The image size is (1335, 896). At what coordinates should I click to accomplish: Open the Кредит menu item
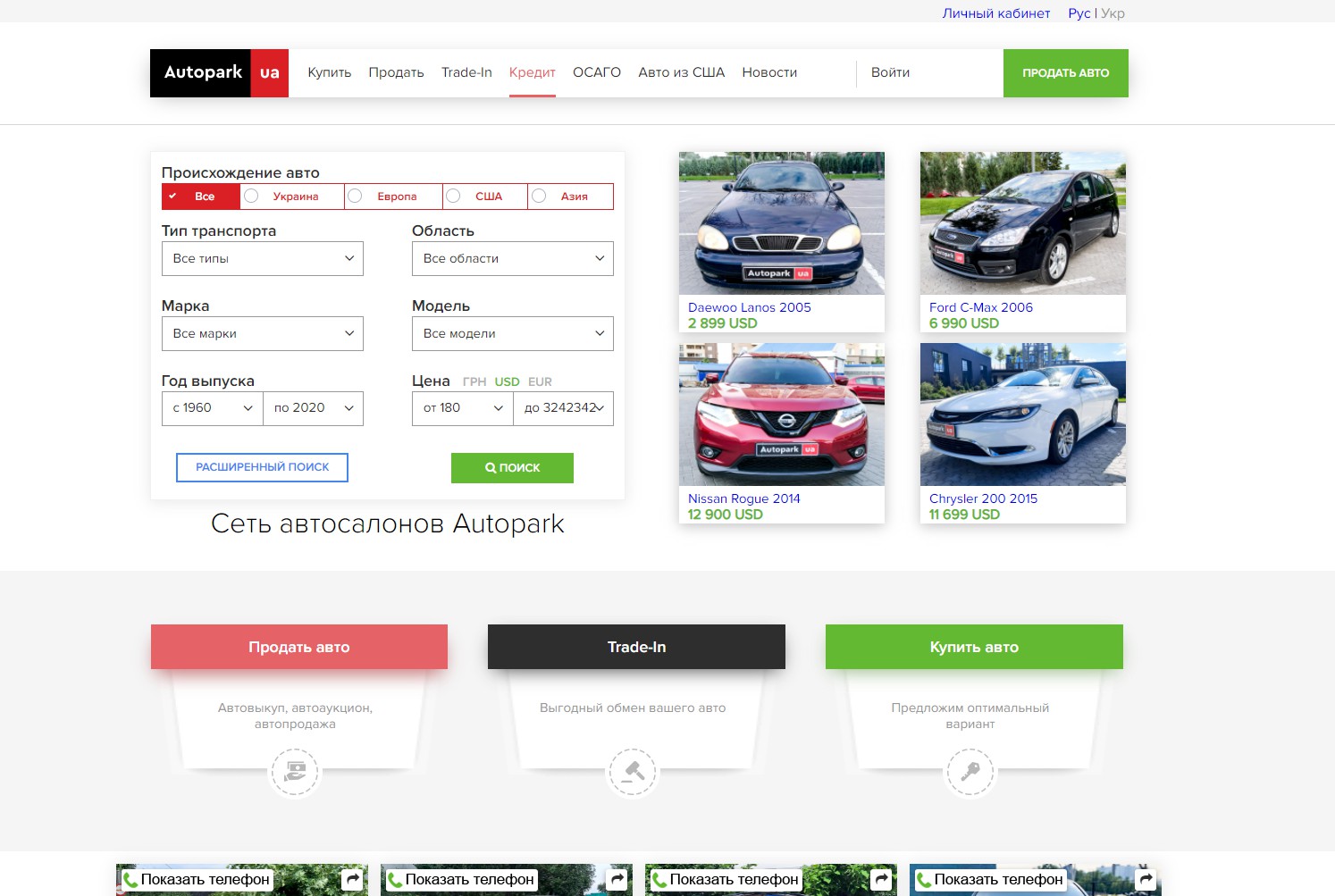pos(533,72)
